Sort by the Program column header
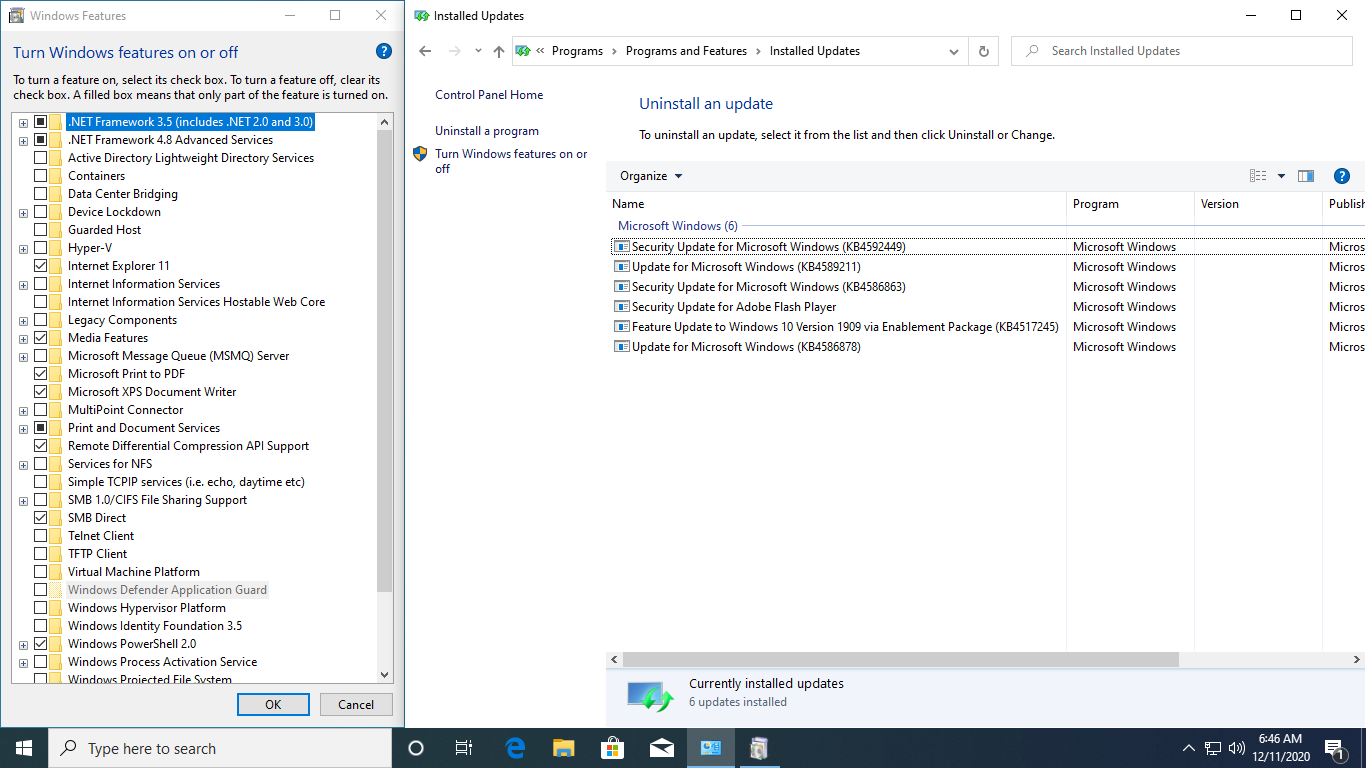 click(x=1130, y=204)
